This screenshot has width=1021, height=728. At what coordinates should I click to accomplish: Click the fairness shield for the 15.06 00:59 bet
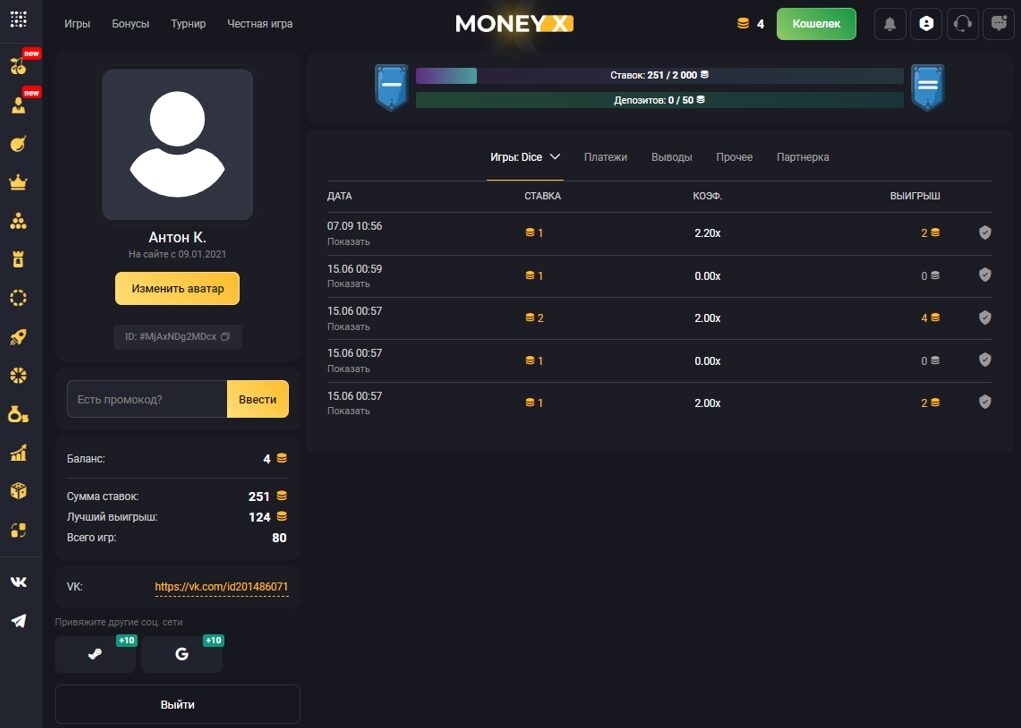tap(985, 275)
